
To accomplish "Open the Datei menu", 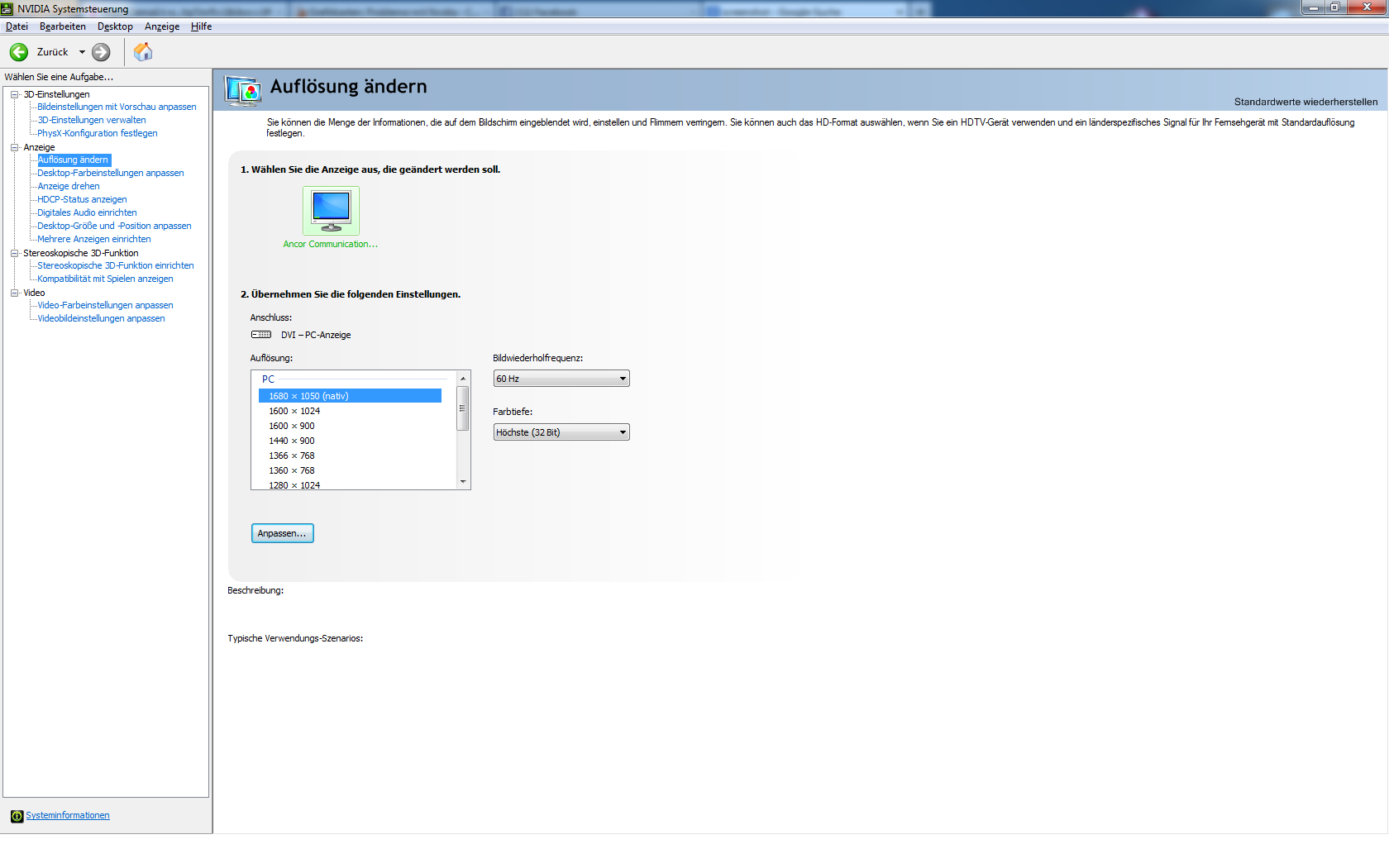I will (17, 26).
